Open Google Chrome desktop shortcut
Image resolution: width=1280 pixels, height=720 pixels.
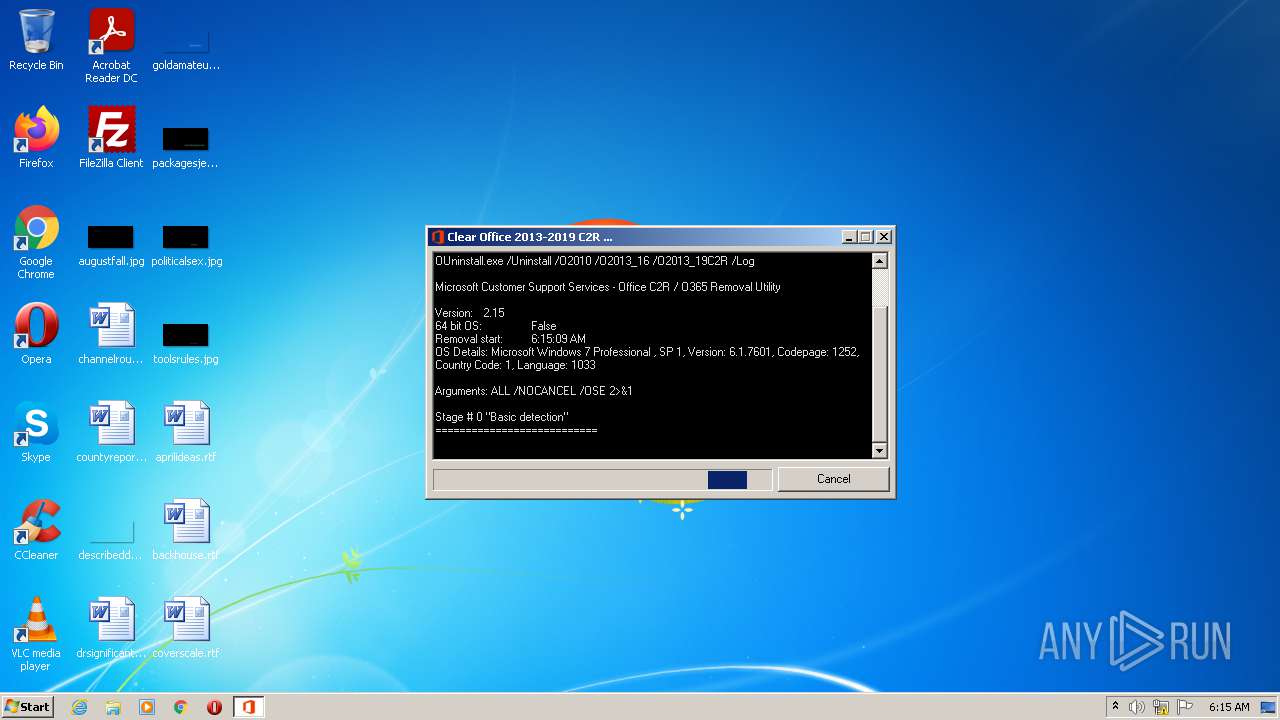pos(36,242)
